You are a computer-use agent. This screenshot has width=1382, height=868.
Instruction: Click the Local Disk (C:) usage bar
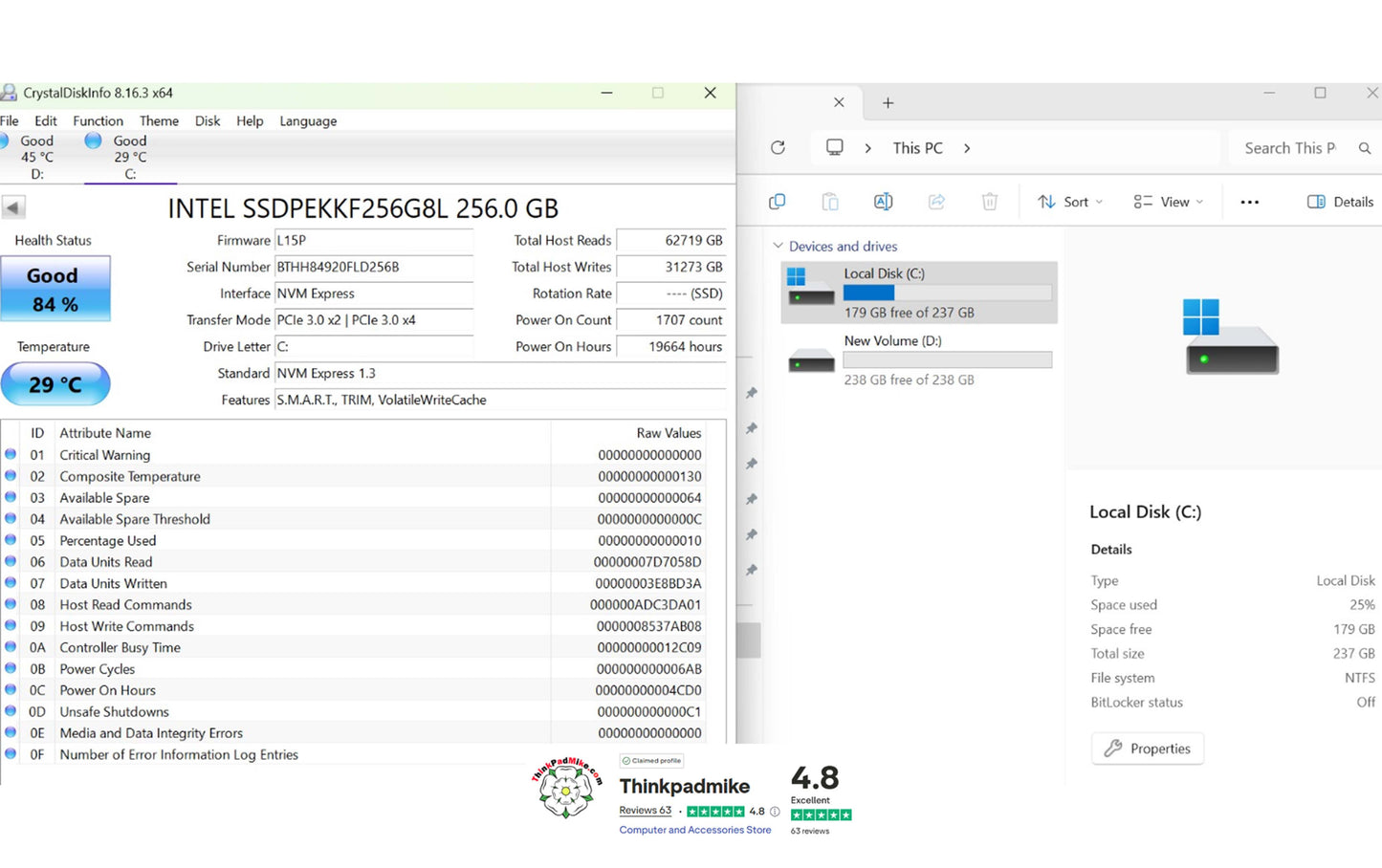point(947,293)
